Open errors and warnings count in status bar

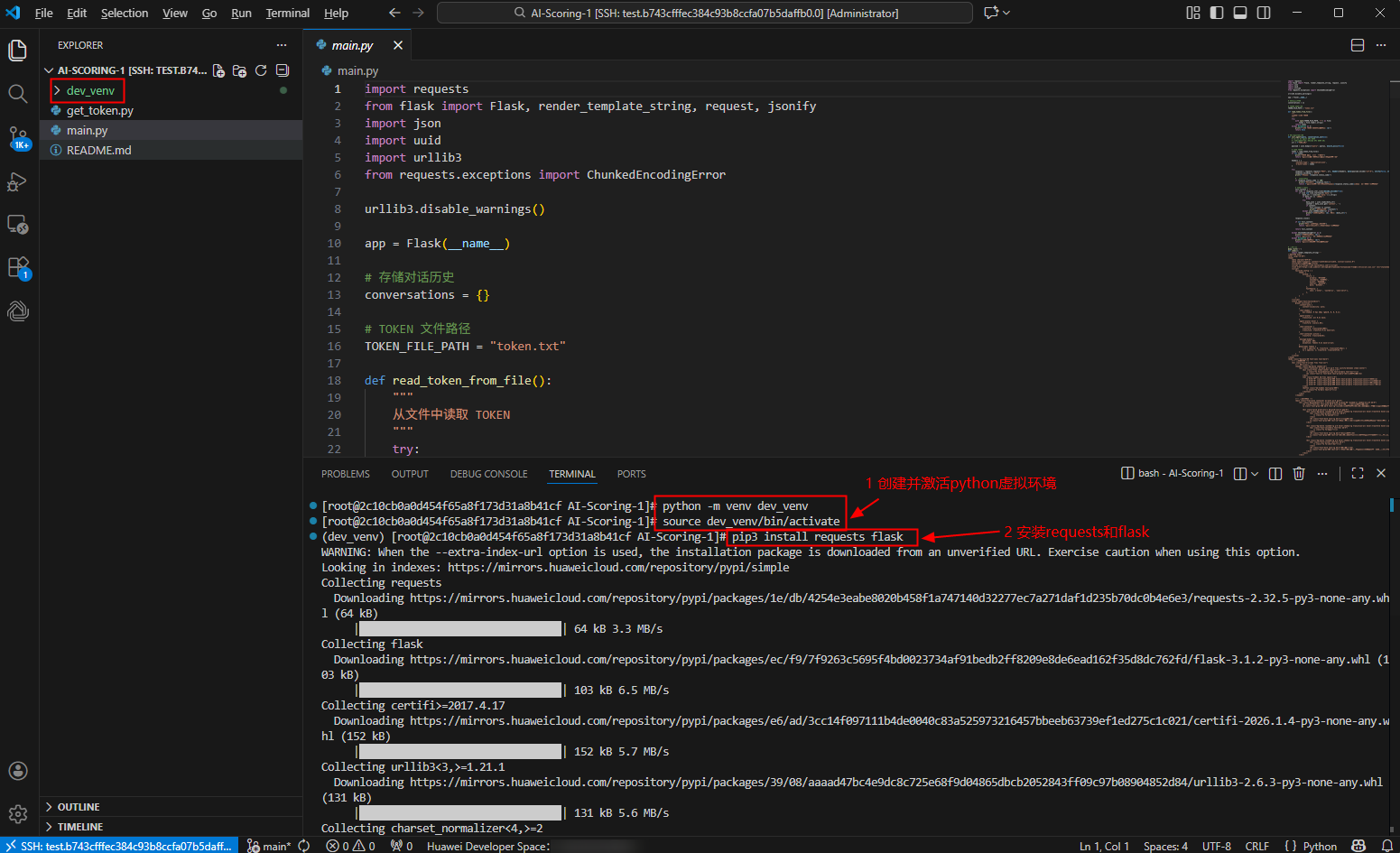point(351,846)
